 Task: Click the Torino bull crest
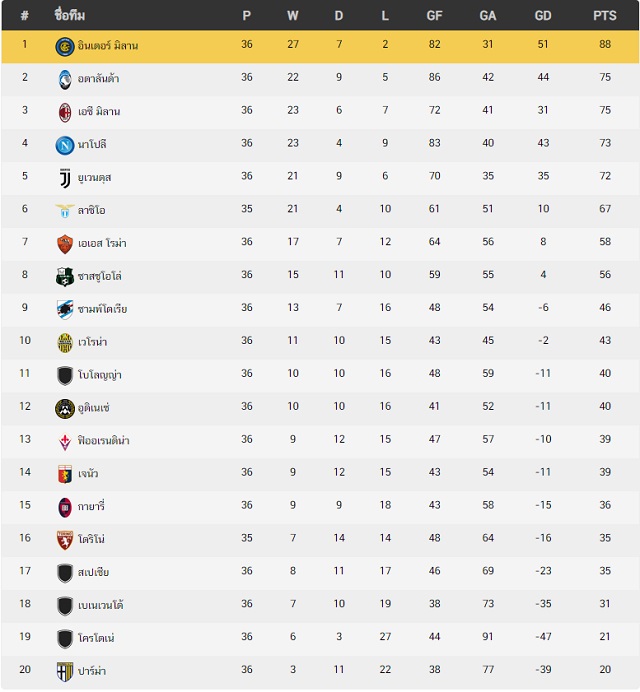(x=65, y=540)
